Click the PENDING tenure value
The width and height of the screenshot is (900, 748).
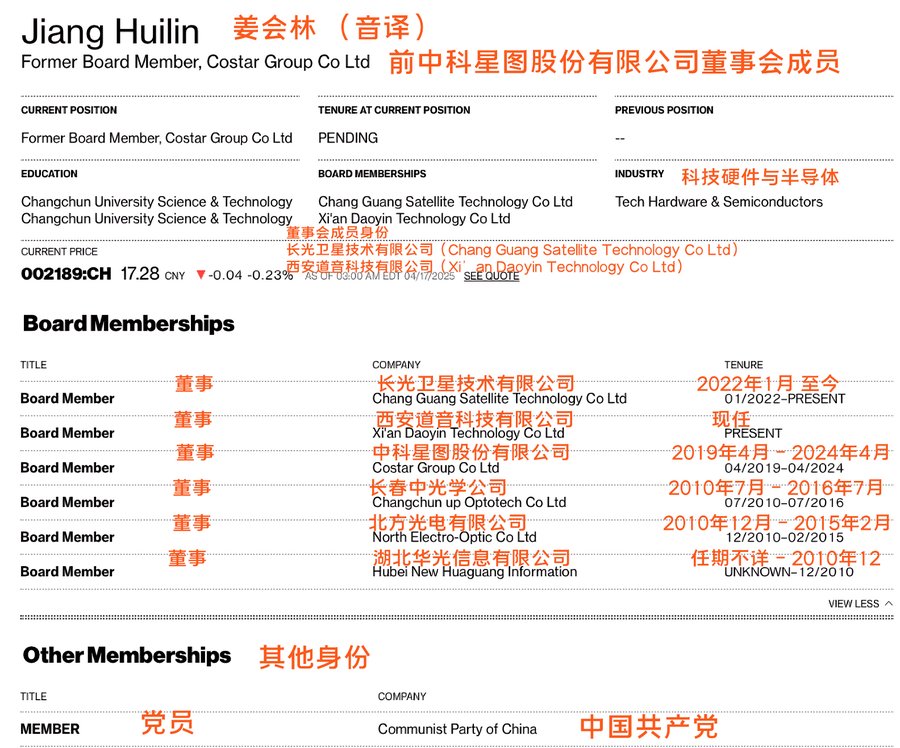pyautogui.click(x=348, y=138)
